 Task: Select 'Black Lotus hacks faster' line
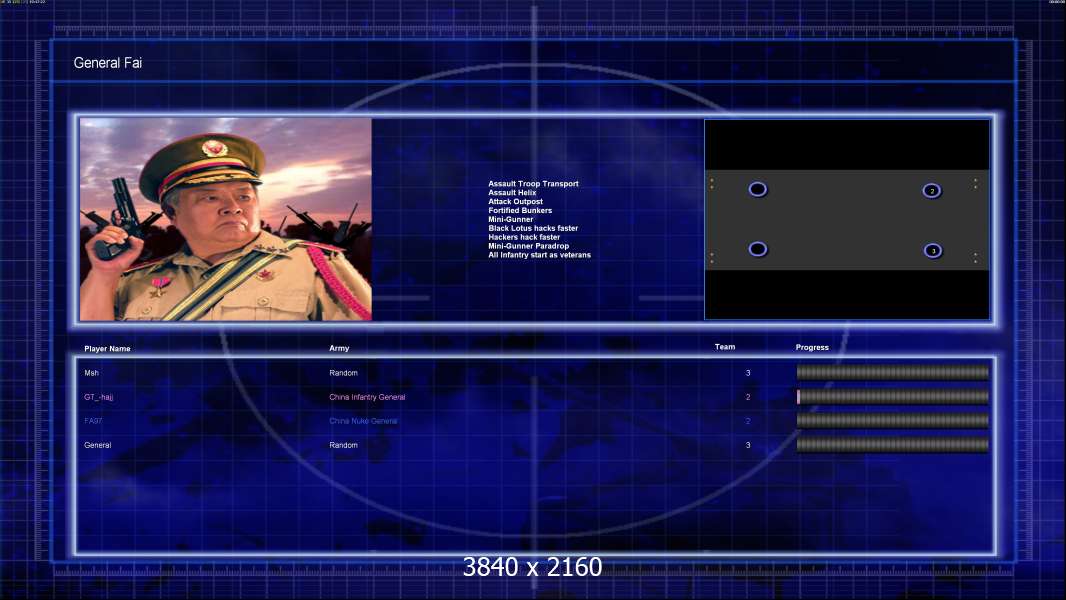(533, 228)
